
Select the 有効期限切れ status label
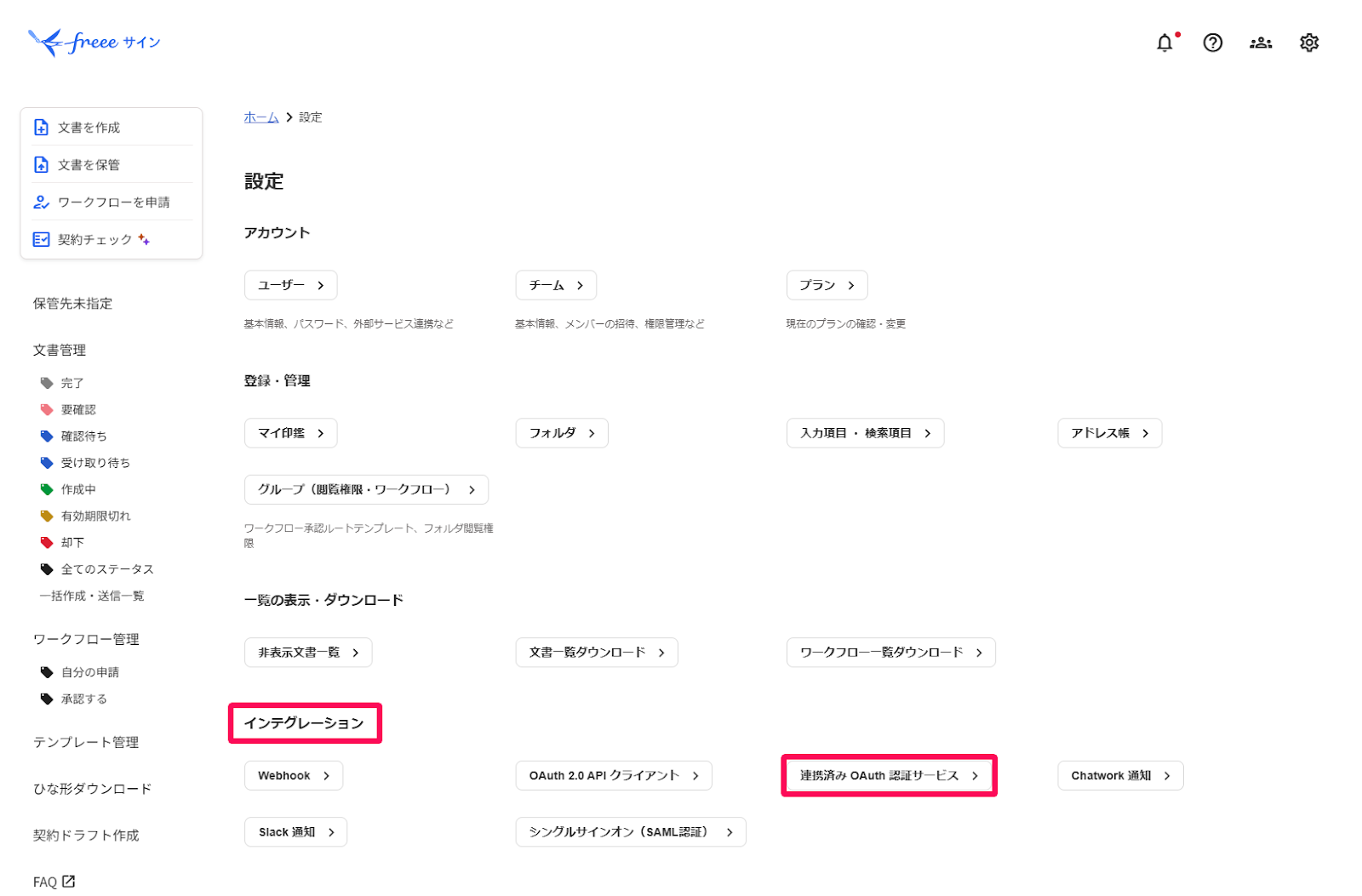pyautogui.click(x=96, y=516)
